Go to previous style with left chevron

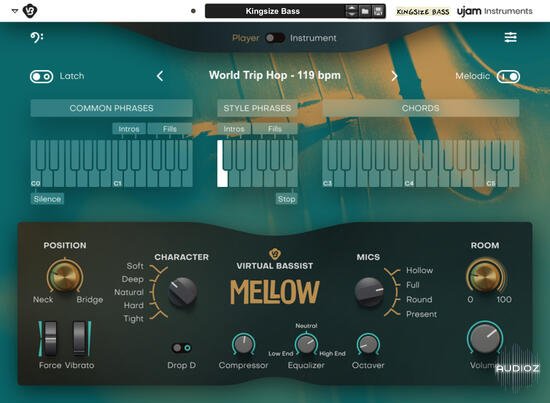tap(160, 76)
